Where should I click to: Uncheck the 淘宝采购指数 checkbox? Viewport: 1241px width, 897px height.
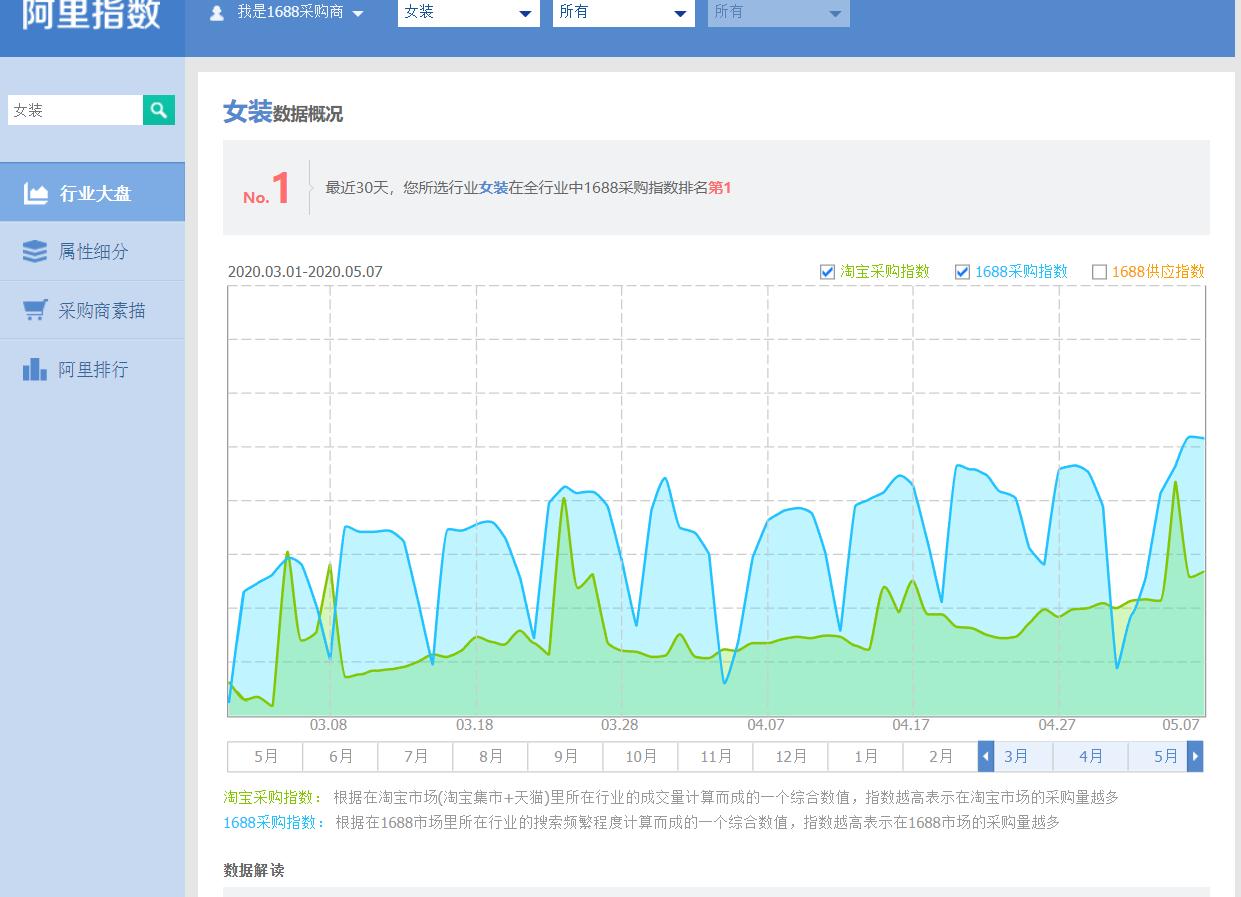[827, 272]
